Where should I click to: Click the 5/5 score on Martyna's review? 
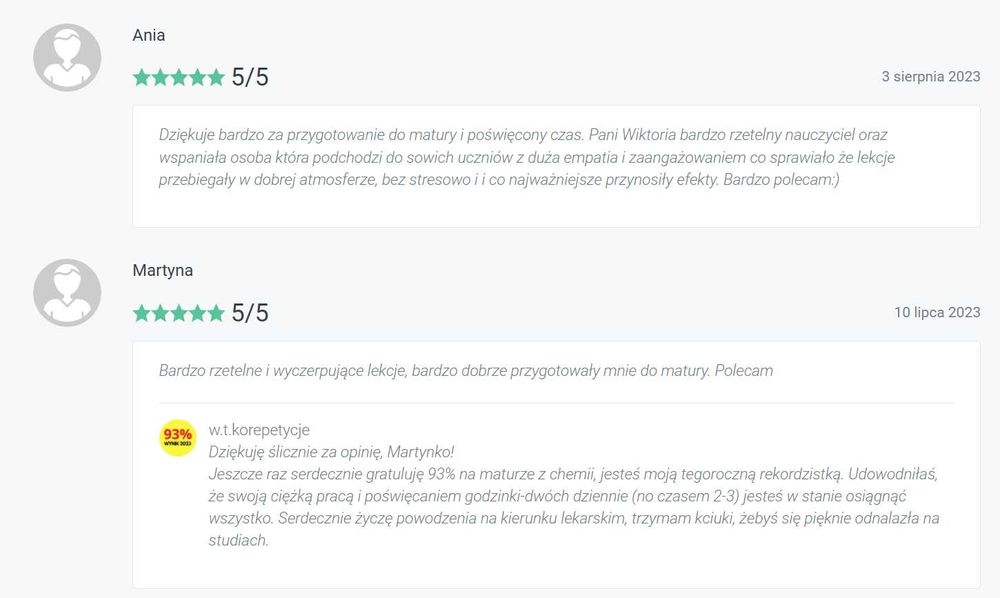(250, 314)
